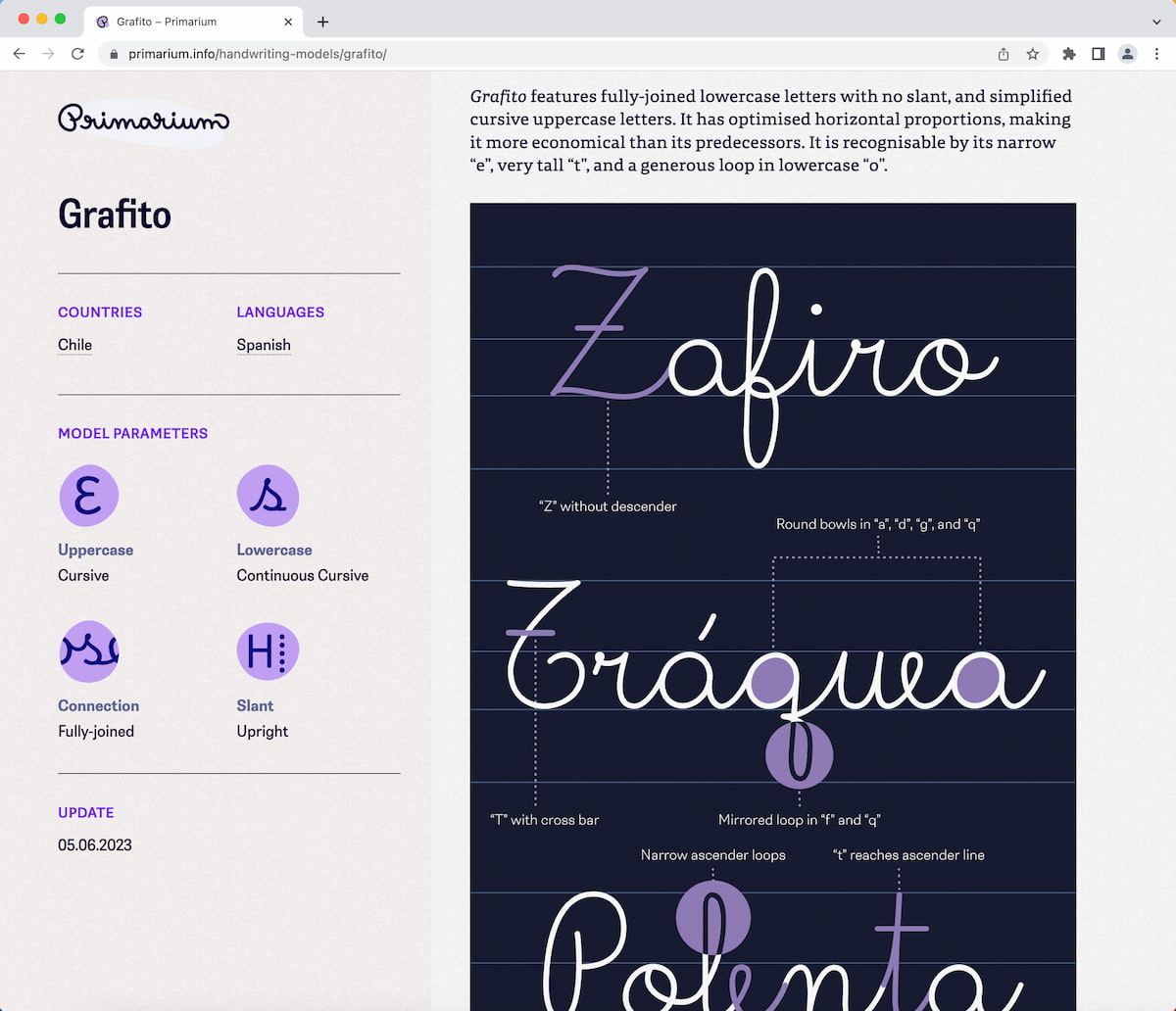Click the Uppercase cursive parameter icon
1176x1011 pixels.
(x=88, y=496)
